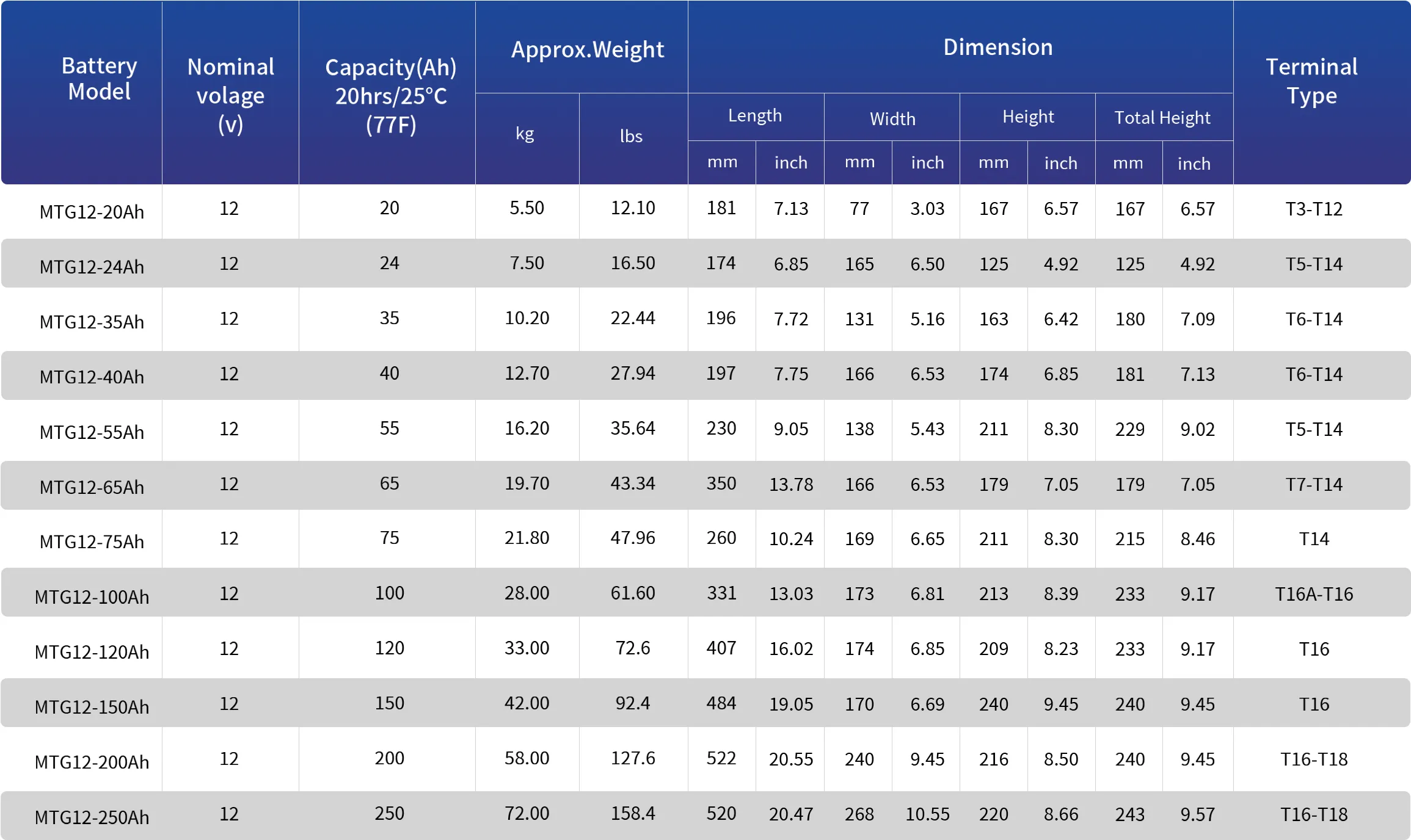Select the lbs weight subheader
This screenshot has height=840, width=1411.
point(631,136)
